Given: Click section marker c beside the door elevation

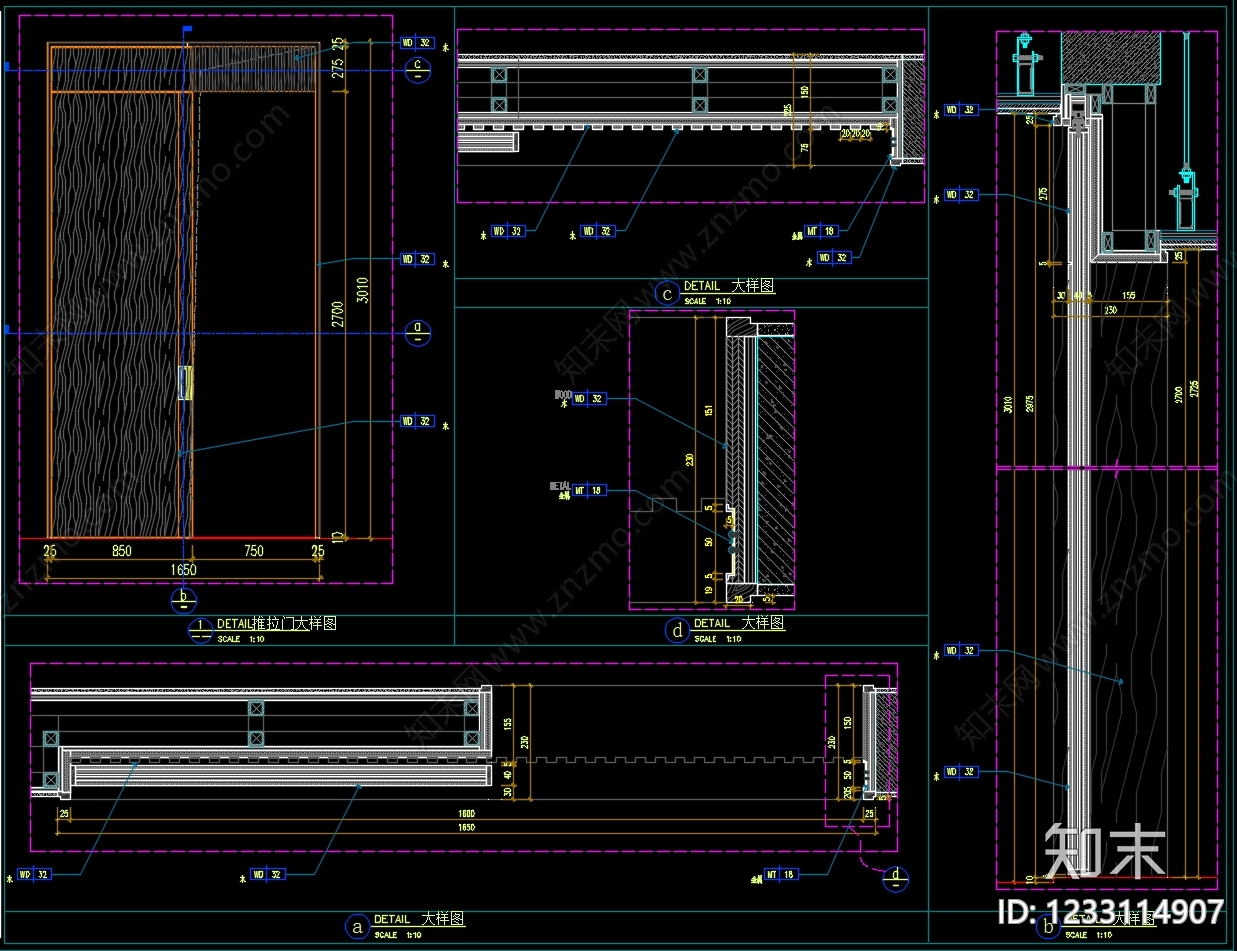Looking at the screenshot, I should tap(419, 69).
